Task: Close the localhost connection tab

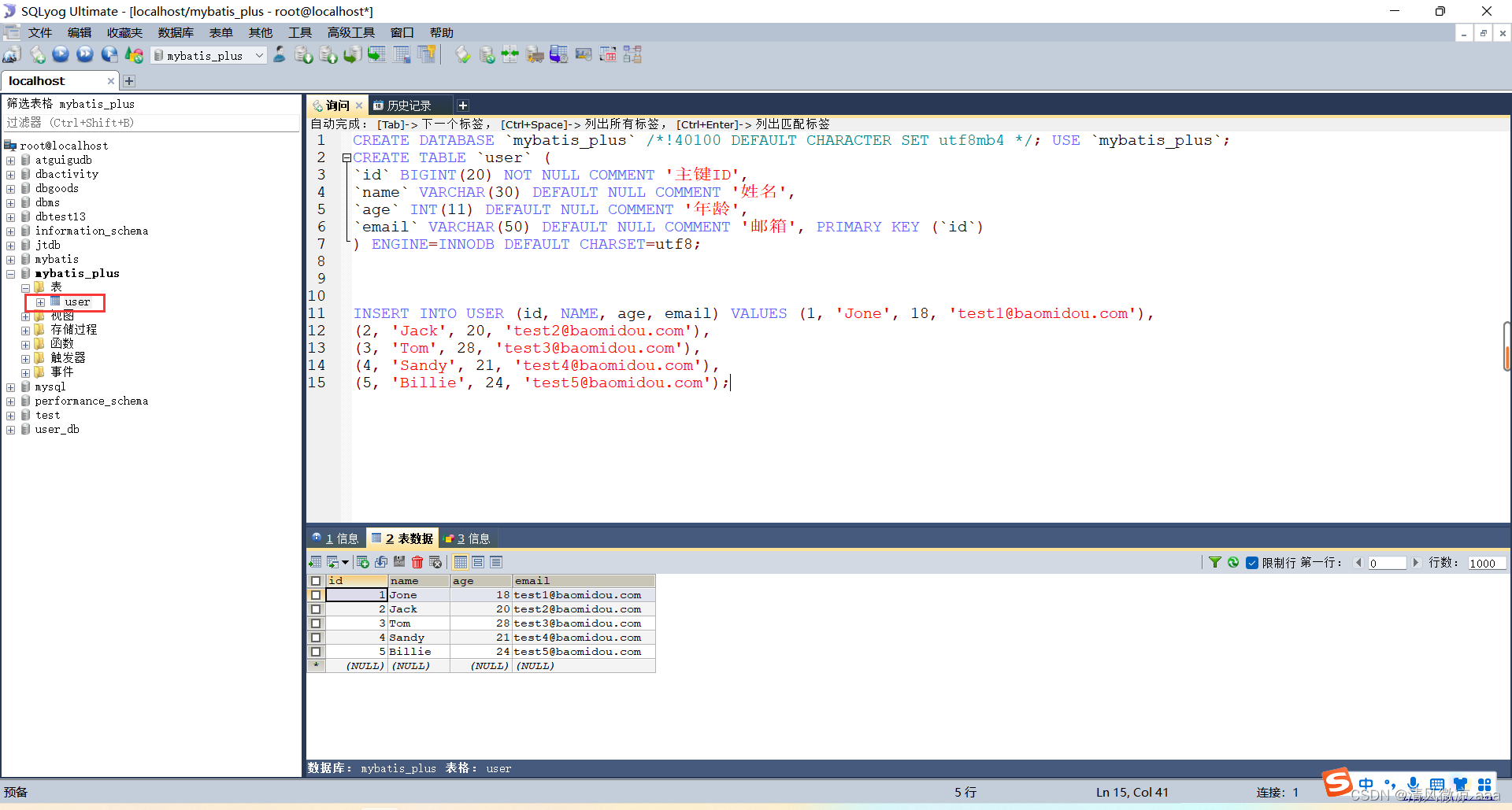Action: click(x=110, y=81)
